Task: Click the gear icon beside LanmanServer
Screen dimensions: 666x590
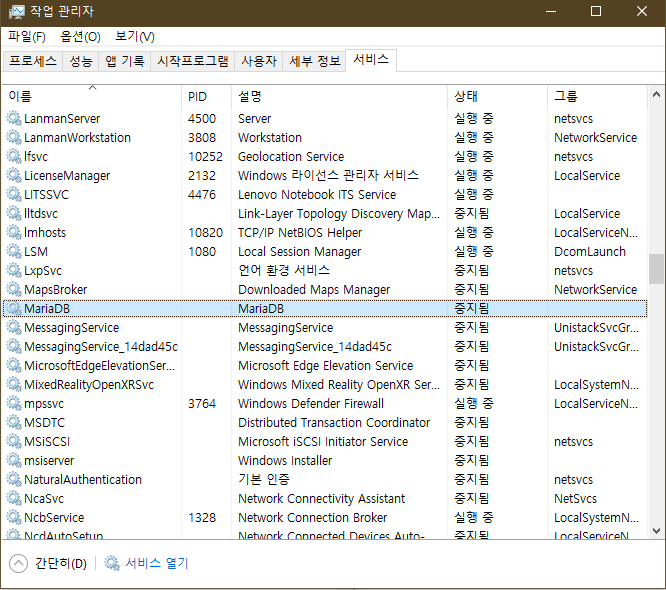Action: click(14, 118)
